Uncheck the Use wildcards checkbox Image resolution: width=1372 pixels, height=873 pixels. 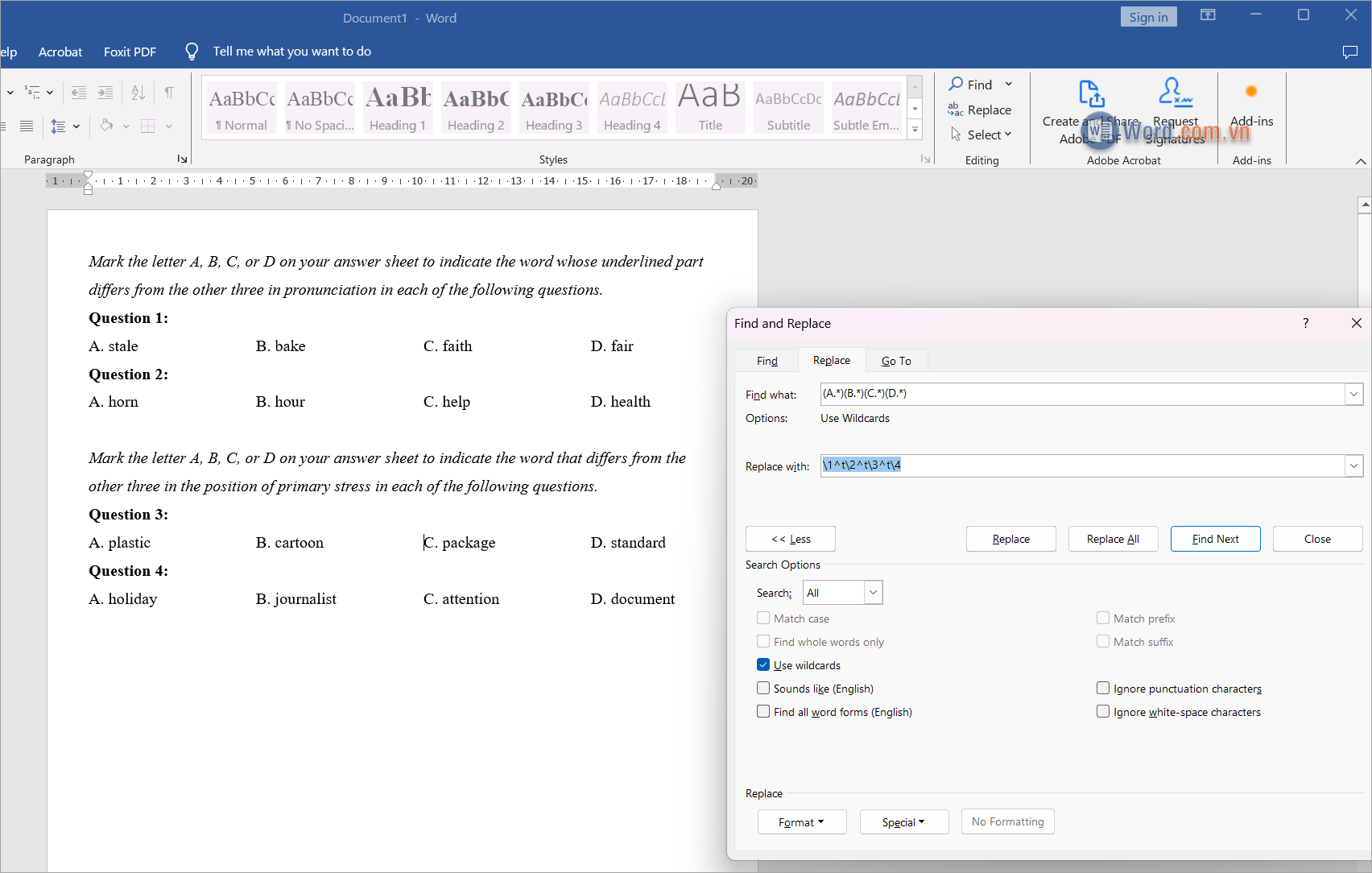pyautogui.click(x=763, y=665)
